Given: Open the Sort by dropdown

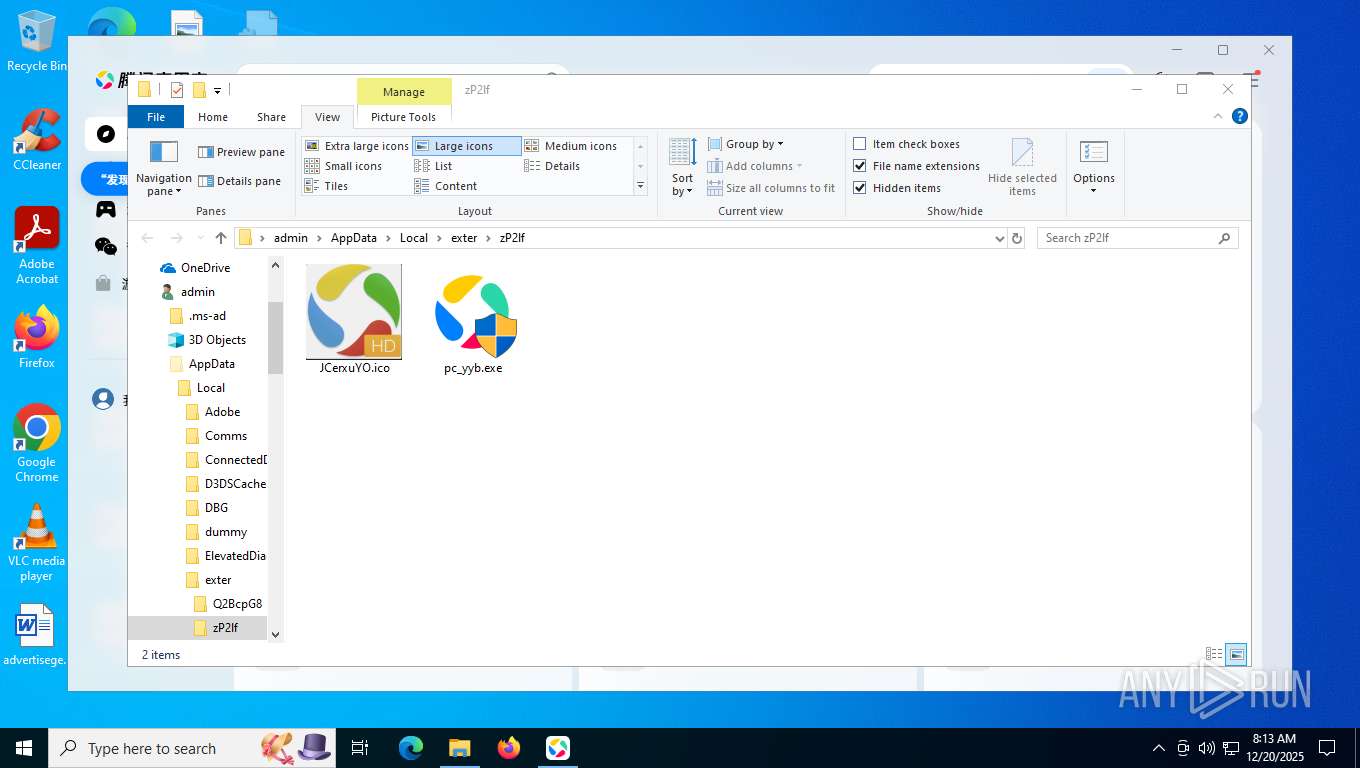Looking at the screenshot, I should click(682, 168).
